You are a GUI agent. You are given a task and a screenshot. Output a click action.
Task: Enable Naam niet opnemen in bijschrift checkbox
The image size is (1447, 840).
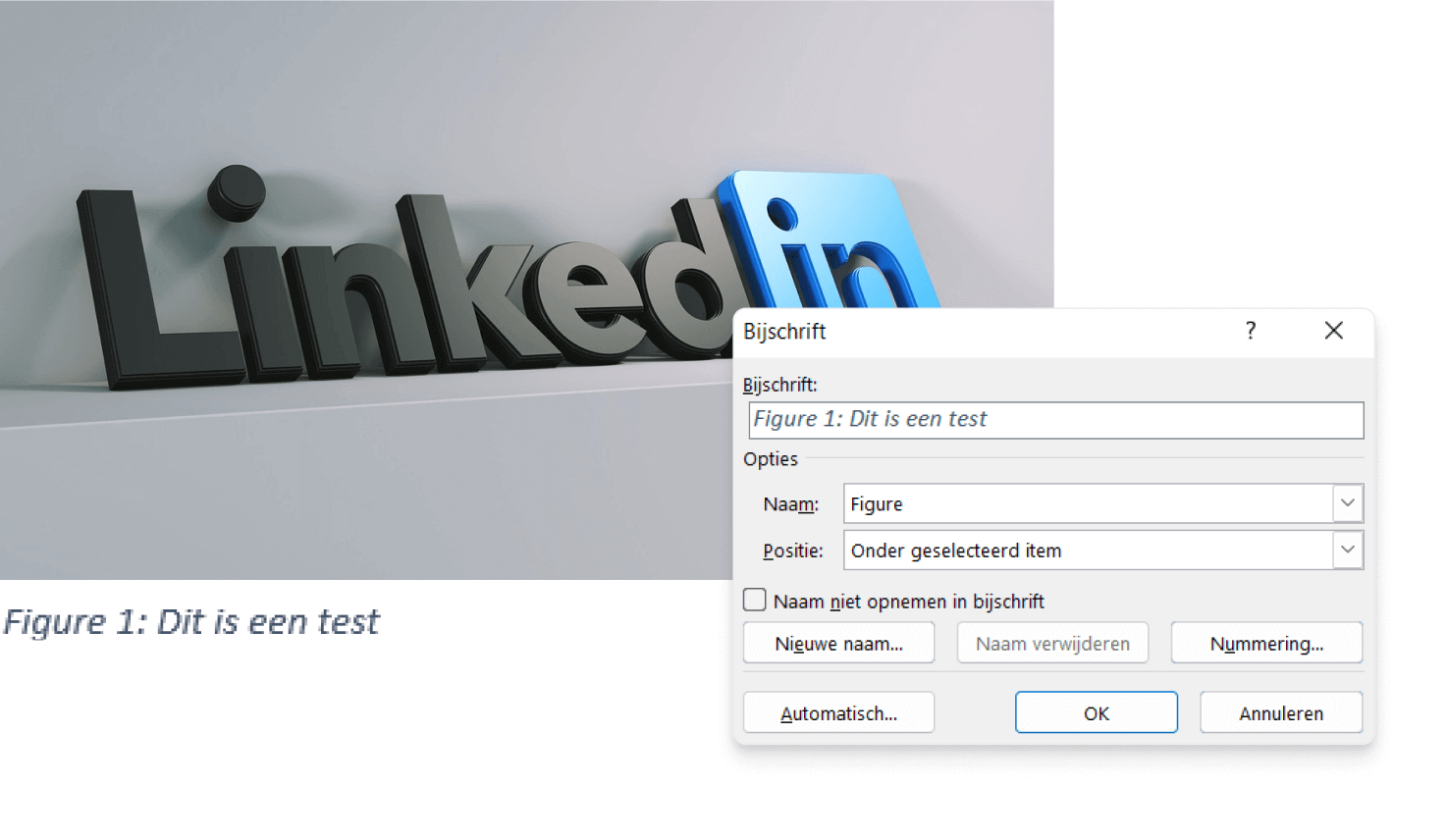755,600
